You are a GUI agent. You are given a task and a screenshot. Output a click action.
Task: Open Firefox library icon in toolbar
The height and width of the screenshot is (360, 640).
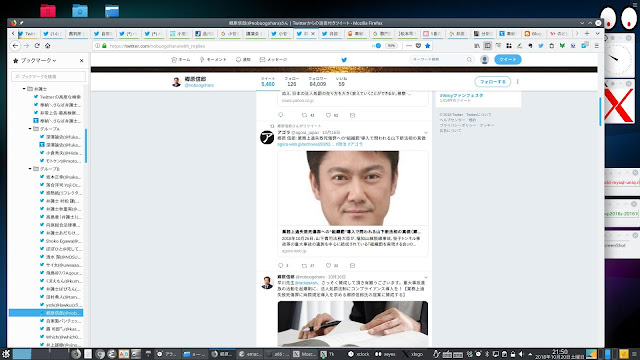(x=477, y=46)
